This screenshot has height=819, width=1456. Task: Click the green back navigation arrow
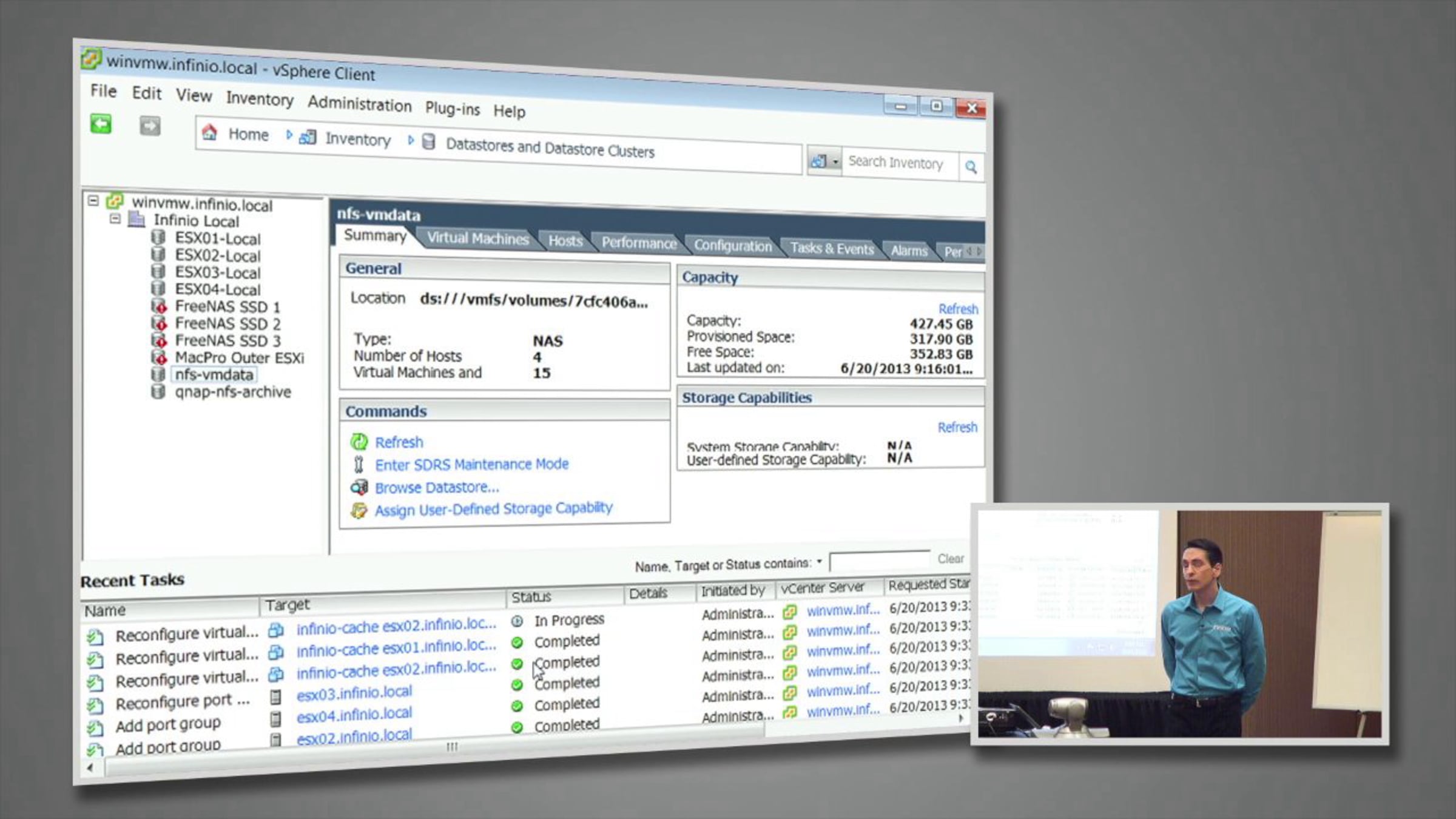(x=101, y=124)
